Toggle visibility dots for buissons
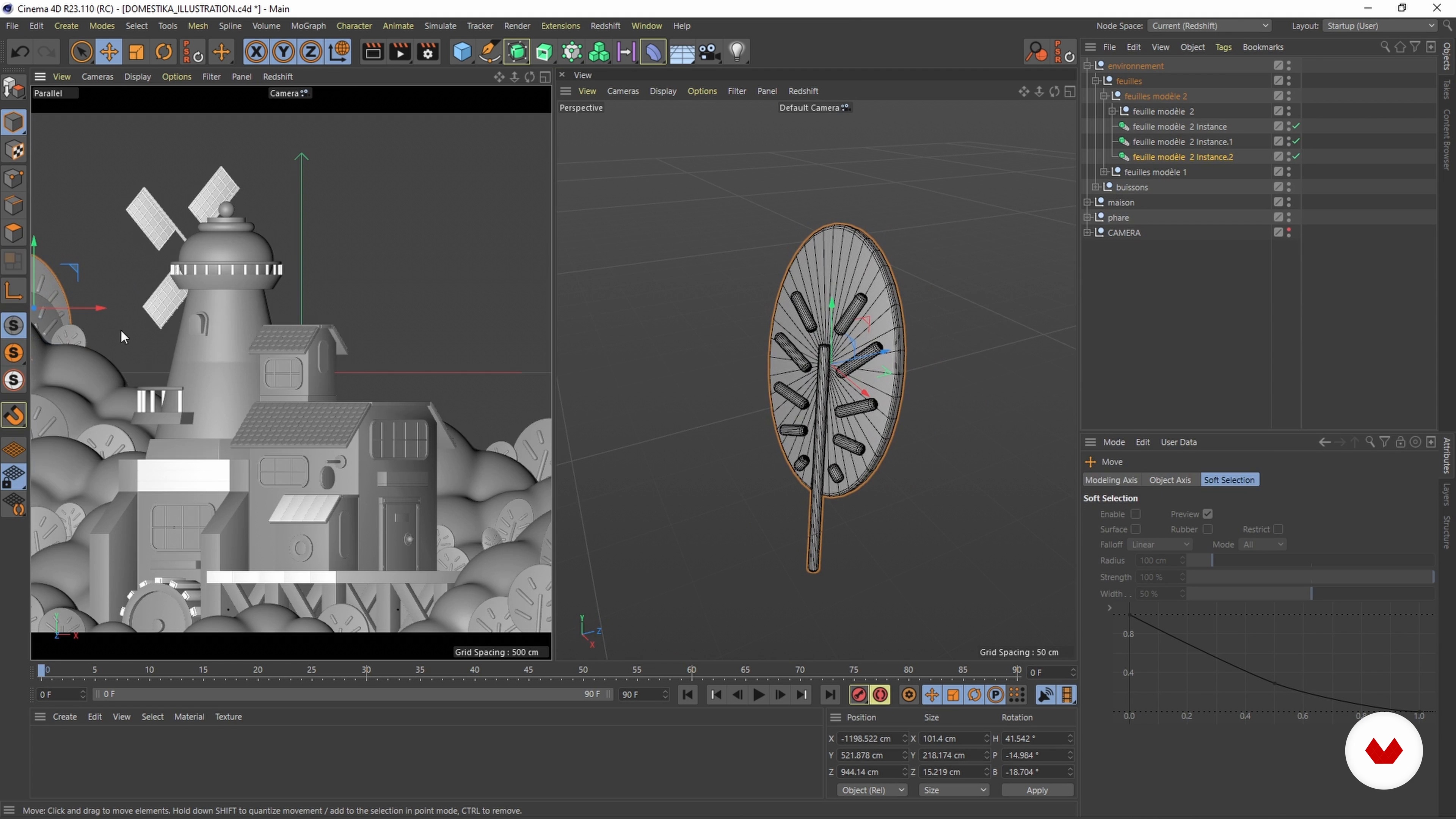Viewport: 1456px width, 819px height. point(1289,187)
